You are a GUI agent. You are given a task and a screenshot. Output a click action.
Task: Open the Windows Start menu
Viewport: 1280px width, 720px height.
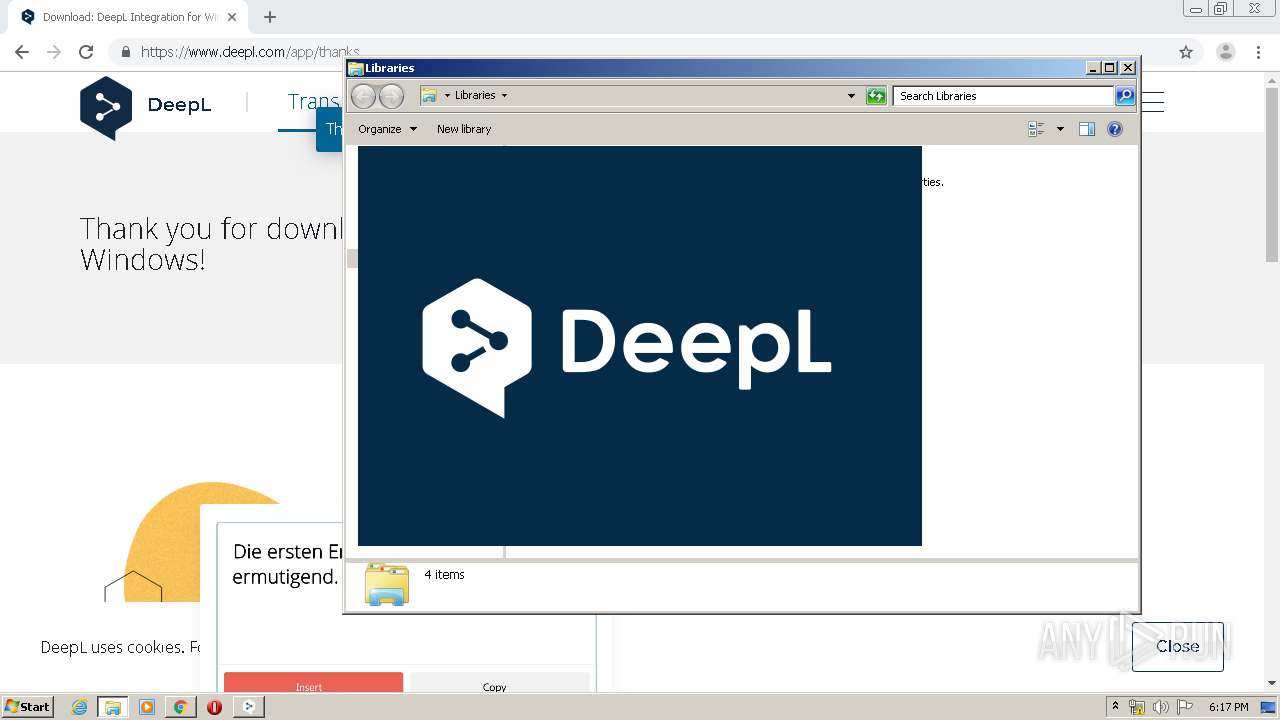click(x=28, y=706)
